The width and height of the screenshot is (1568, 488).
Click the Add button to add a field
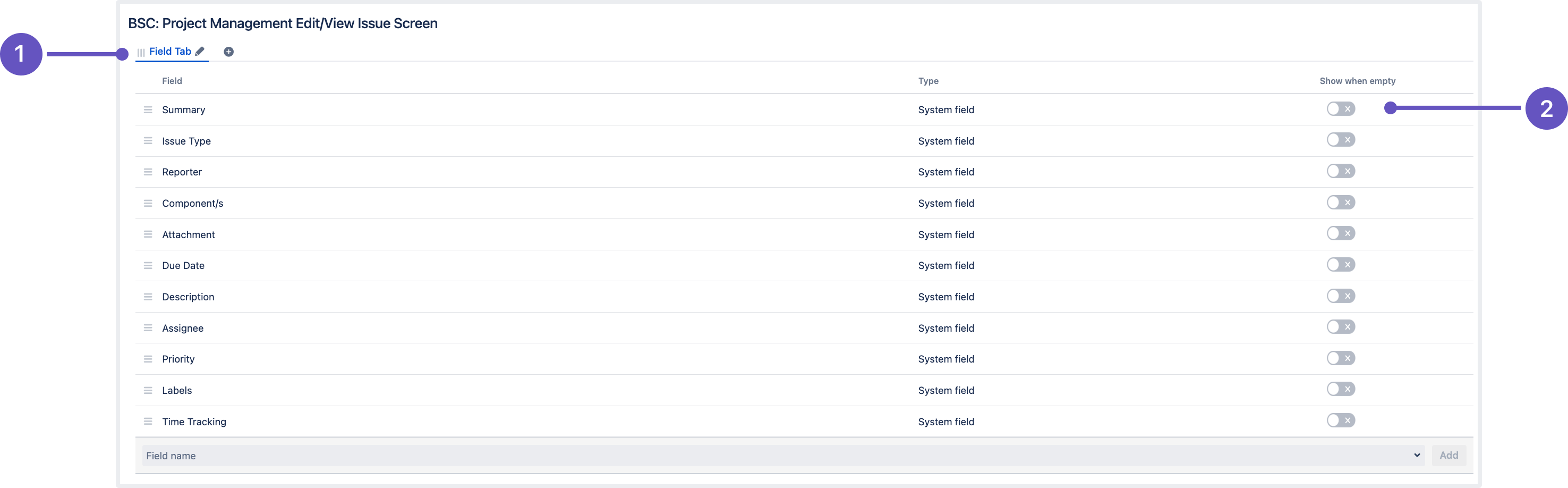(x=1448, y=455)
